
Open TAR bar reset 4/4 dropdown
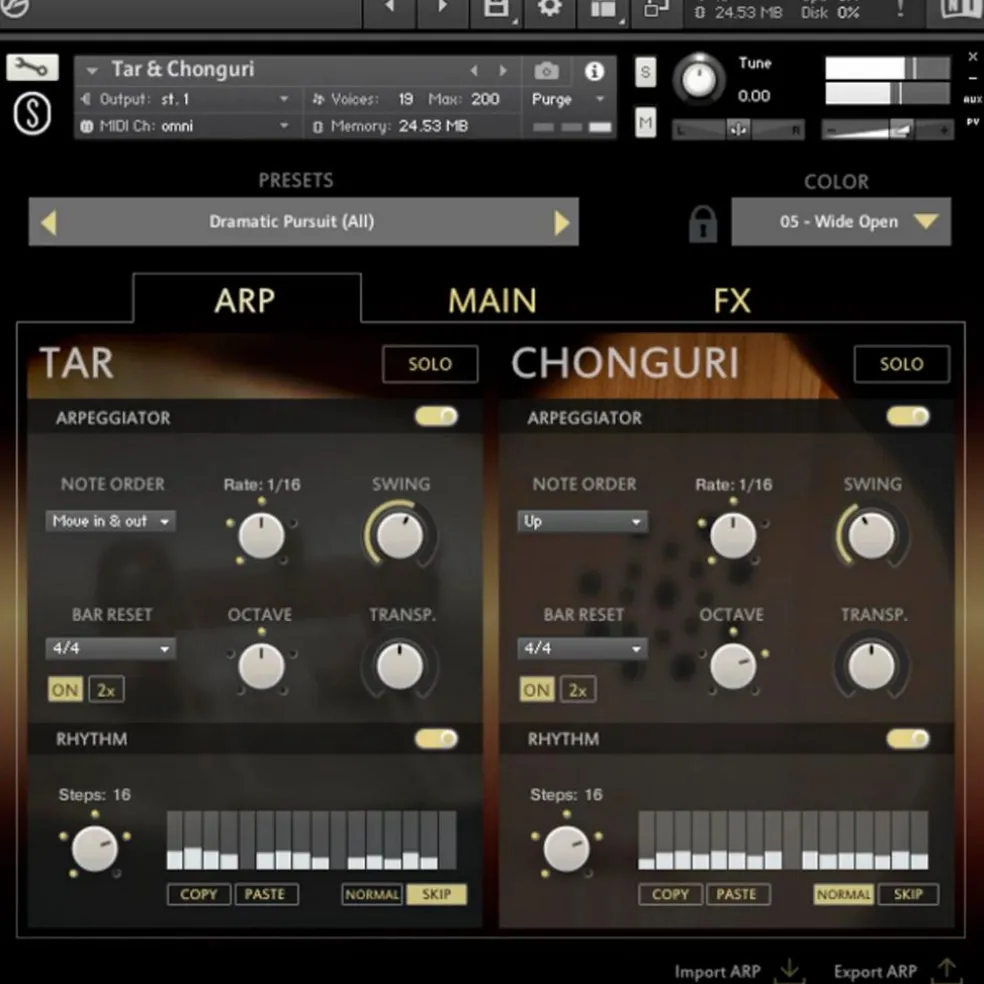point(111,648)
